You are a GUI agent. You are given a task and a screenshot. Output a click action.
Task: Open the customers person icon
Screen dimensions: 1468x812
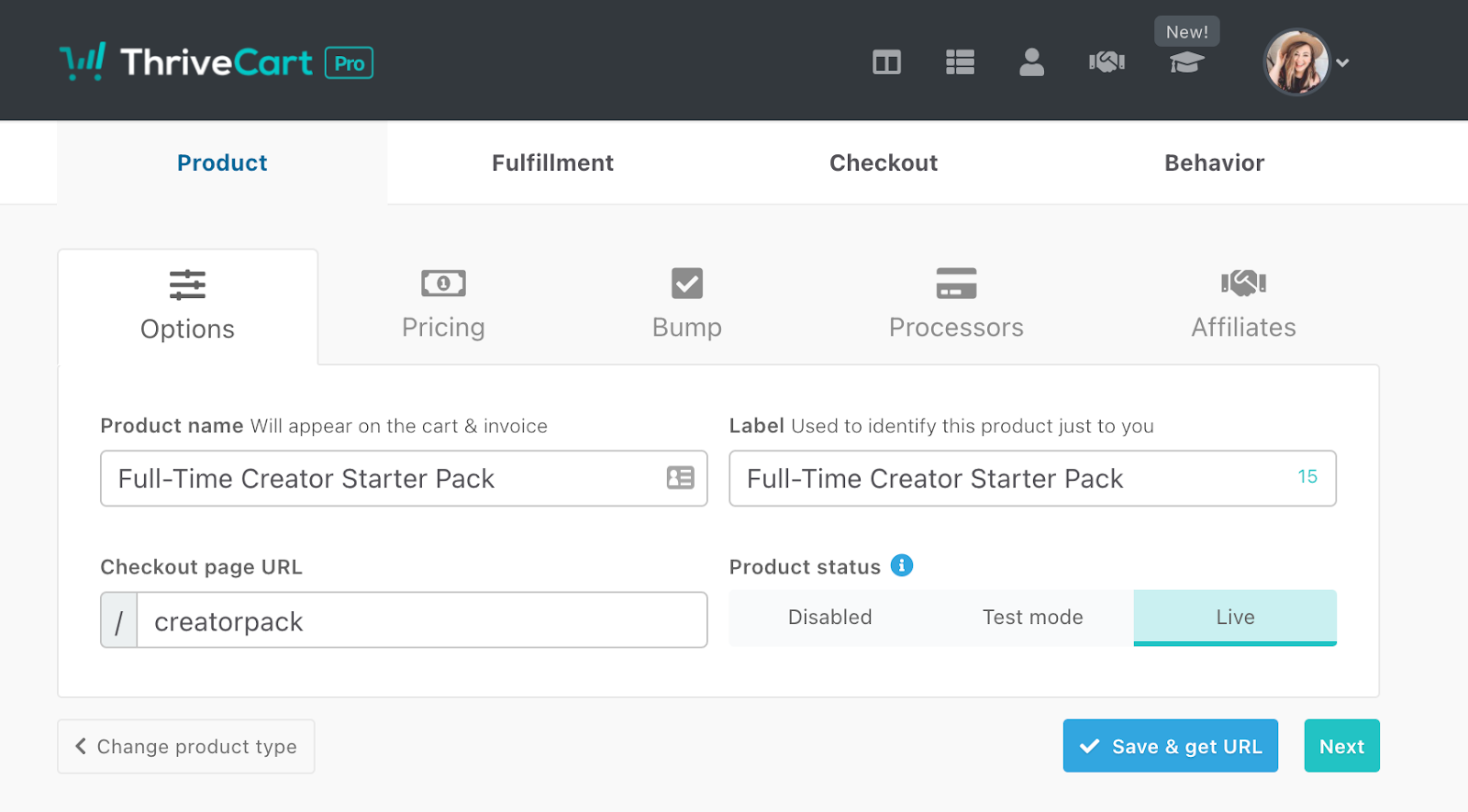(1031, 62)
